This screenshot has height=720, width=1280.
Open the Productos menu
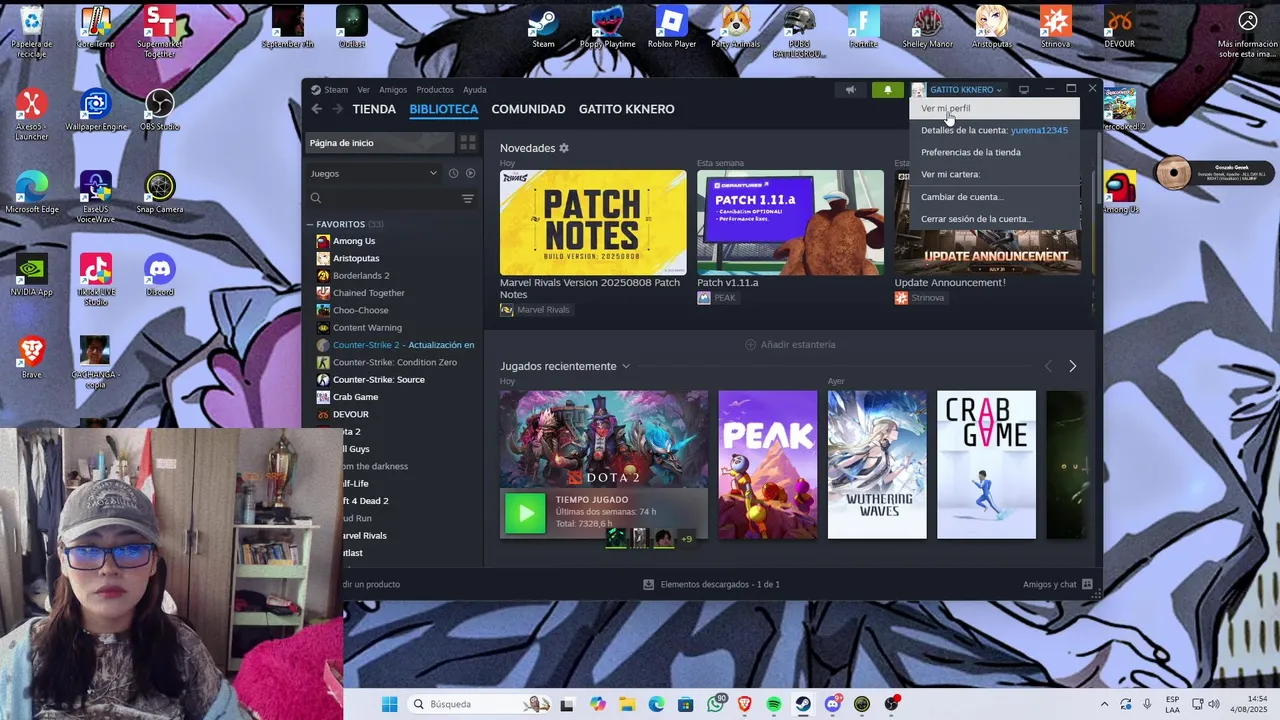click(x=435, y=90)
